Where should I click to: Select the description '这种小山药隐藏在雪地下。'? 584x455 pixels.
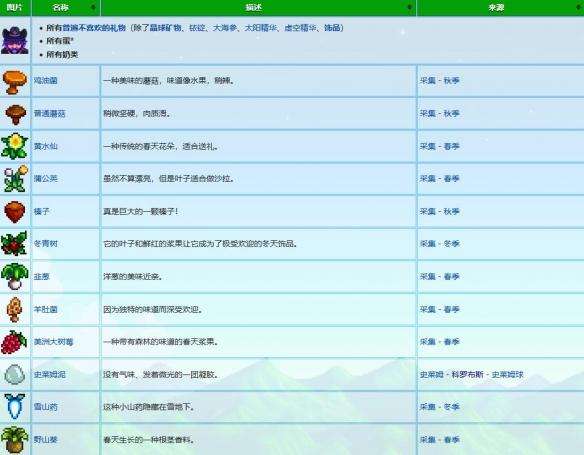149,407
